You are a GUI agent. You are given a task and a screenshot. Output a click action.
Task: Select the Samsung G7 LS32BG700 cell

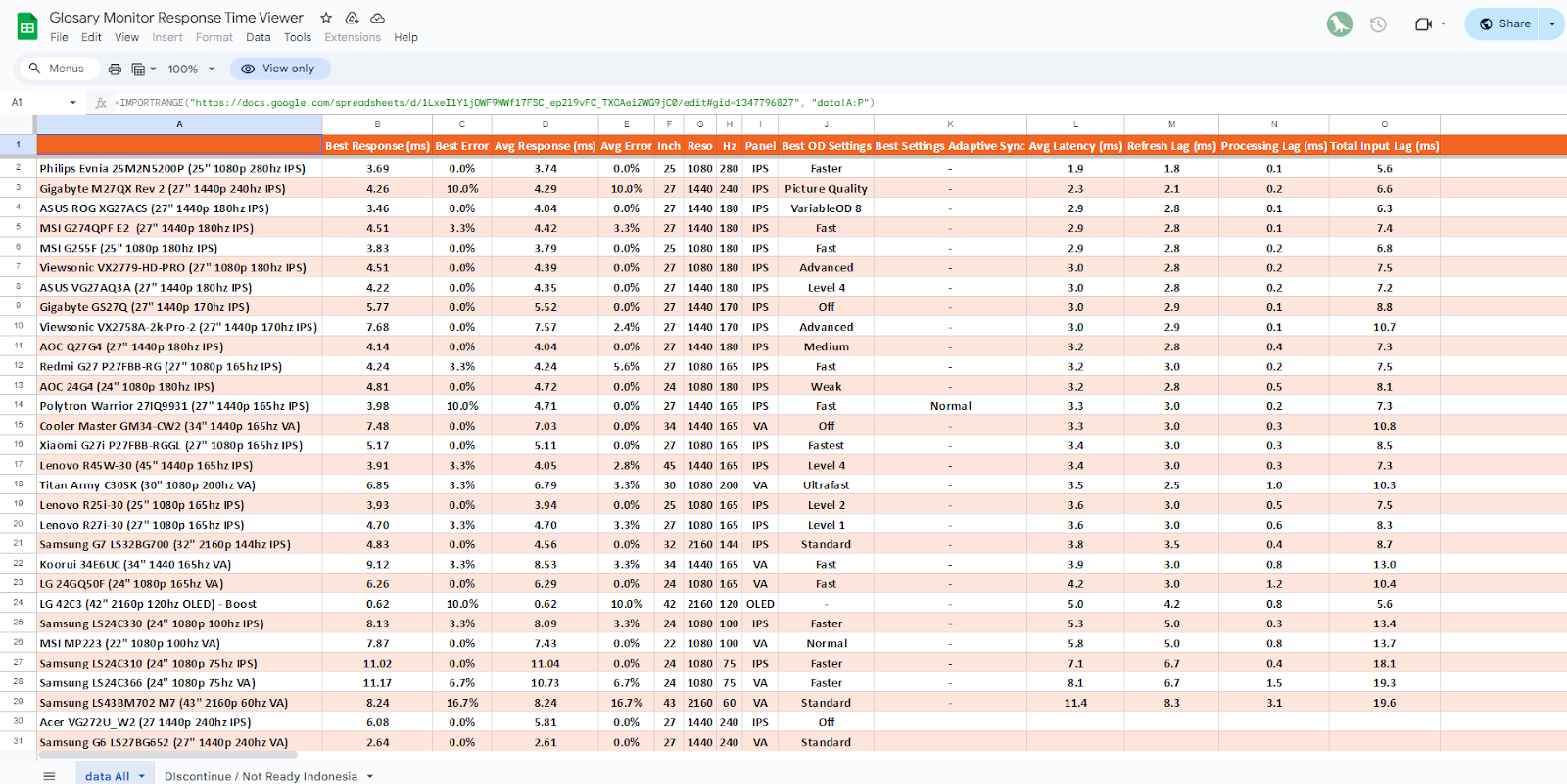tap(179, 544)
